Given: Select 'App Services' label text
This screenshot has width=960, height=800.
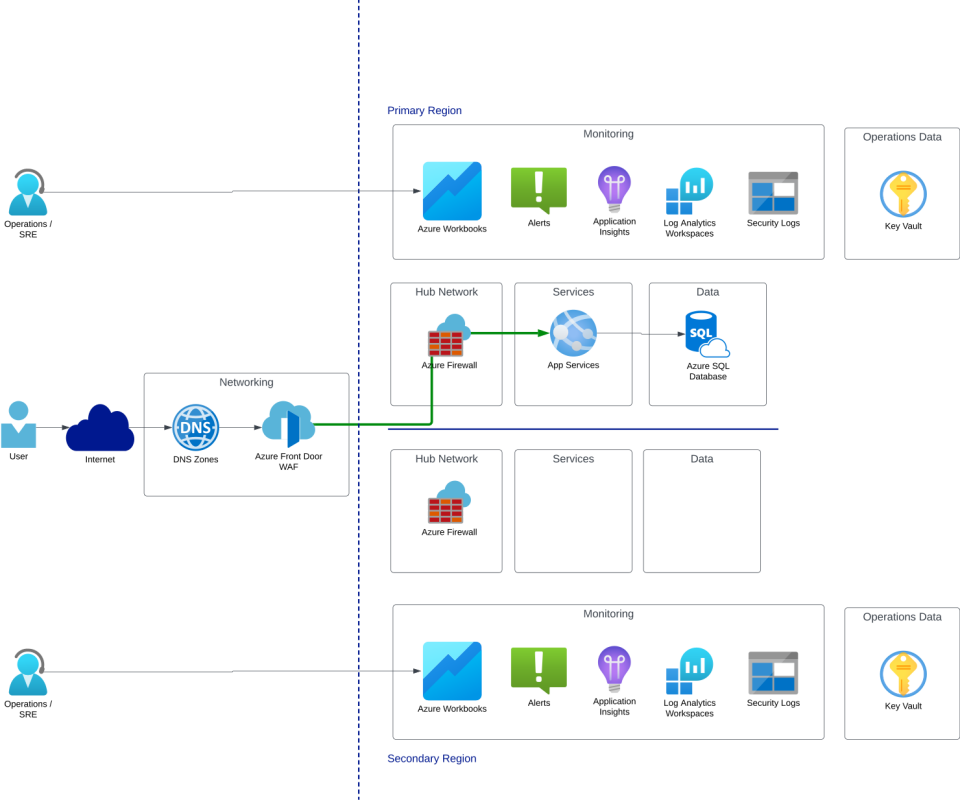Looking at the screenshot, I should pyautogui.click(x=573, y=365).
